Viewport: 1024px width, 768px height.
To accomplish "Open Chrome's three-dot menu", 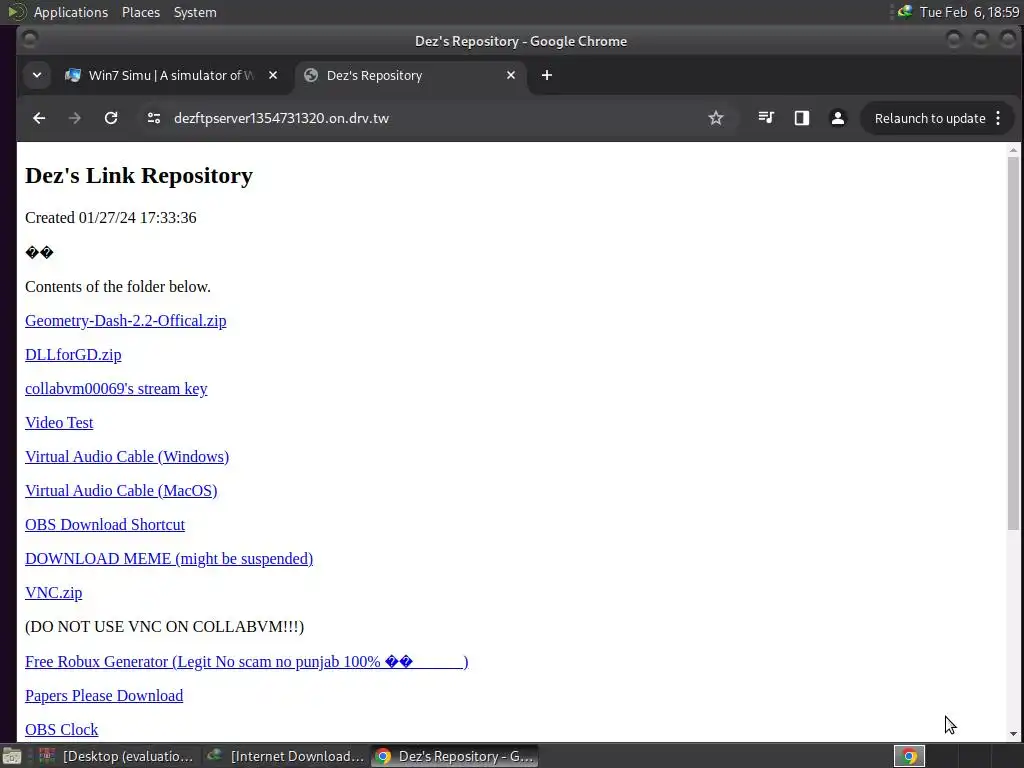I will coord(998,118).
